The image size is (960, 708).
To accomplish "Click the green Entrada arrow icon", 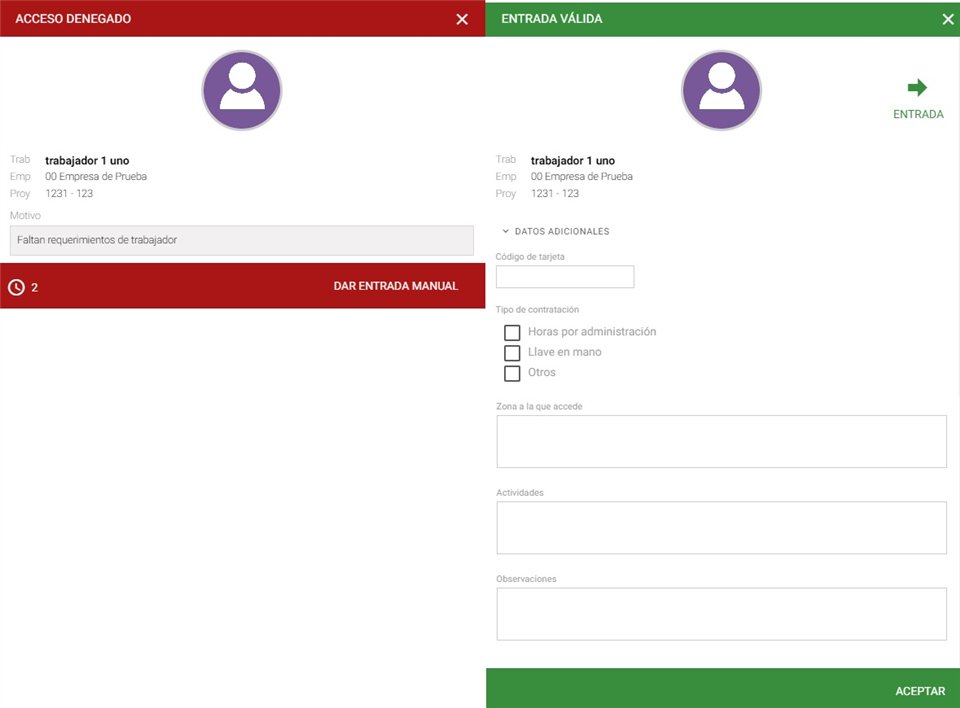I will [917, 88].
